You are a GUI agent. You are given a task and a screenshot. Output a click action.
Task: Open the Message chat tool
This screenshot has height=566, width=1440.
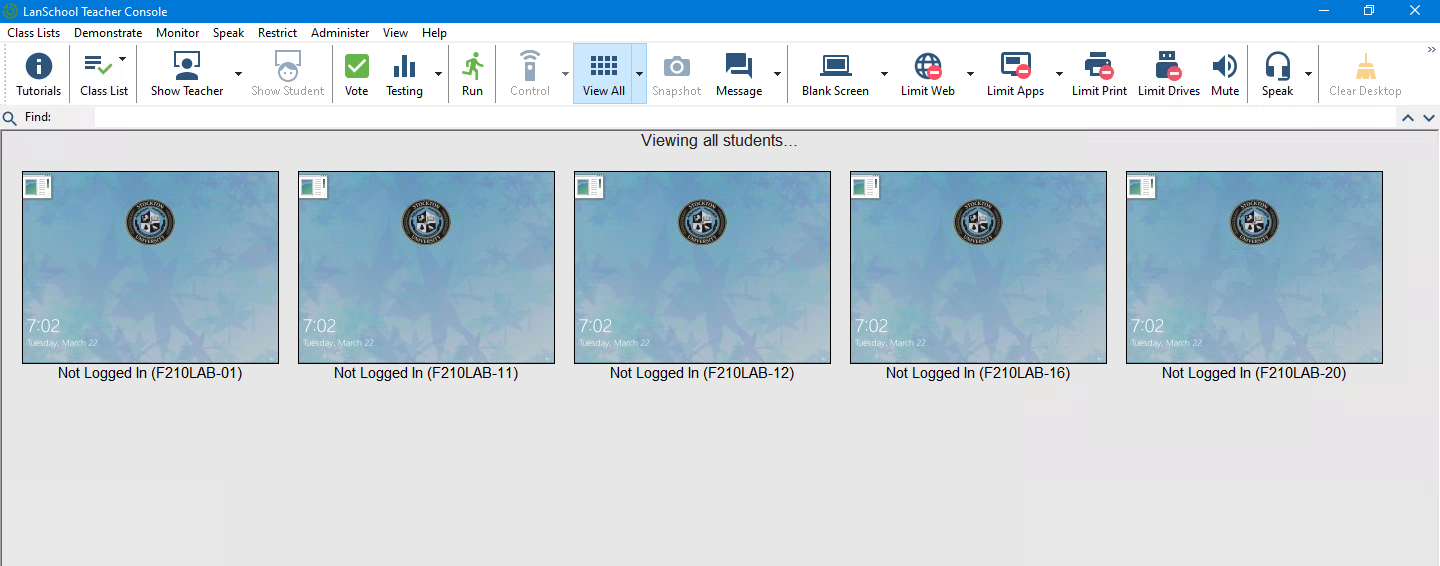pos(739,74)
